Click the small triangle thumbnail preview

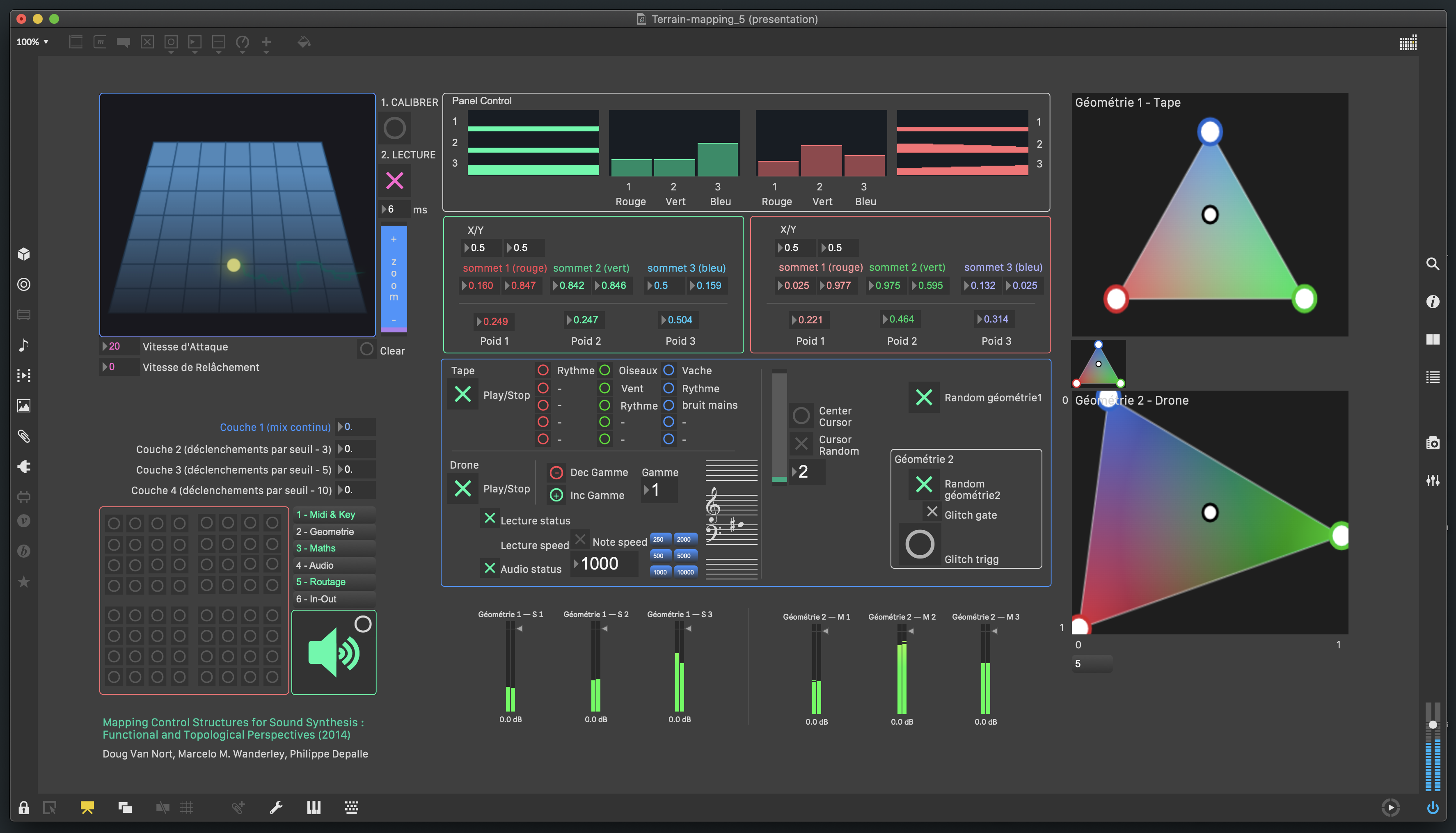(x=1099, y=364)
